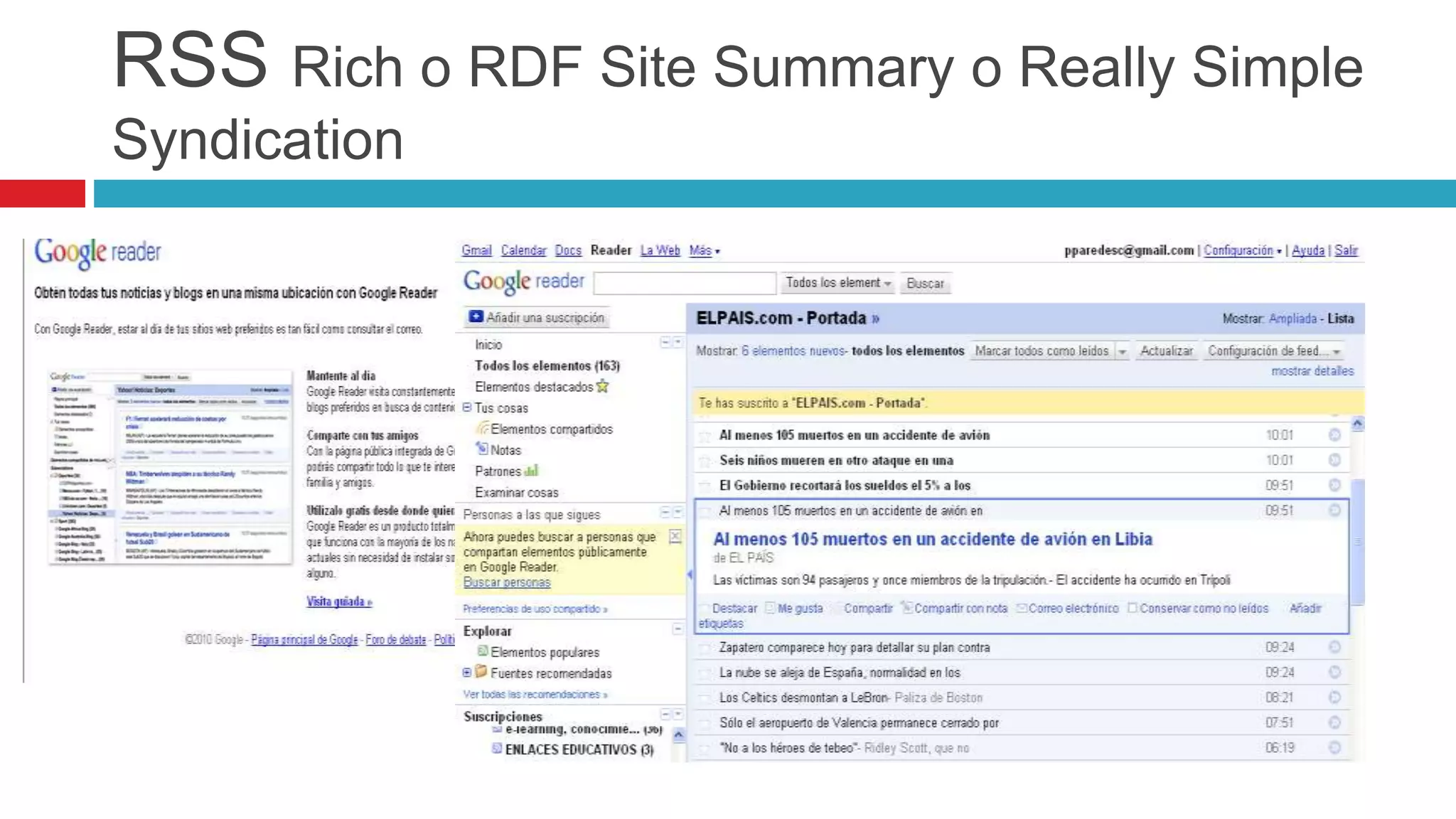Open original icon on La nube se aleja row
The image size is (1456, 819).
[x=1334, y=672]
